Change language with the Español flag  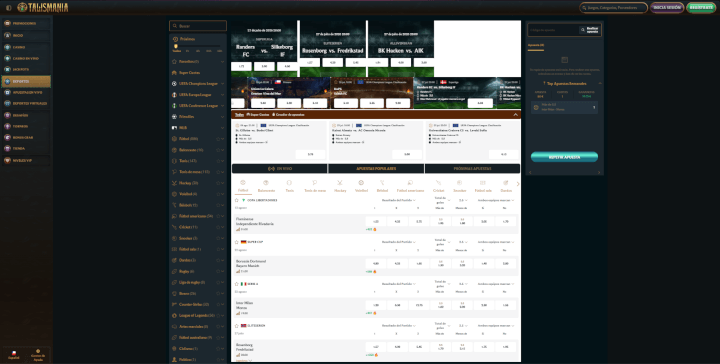pos(14,355)
